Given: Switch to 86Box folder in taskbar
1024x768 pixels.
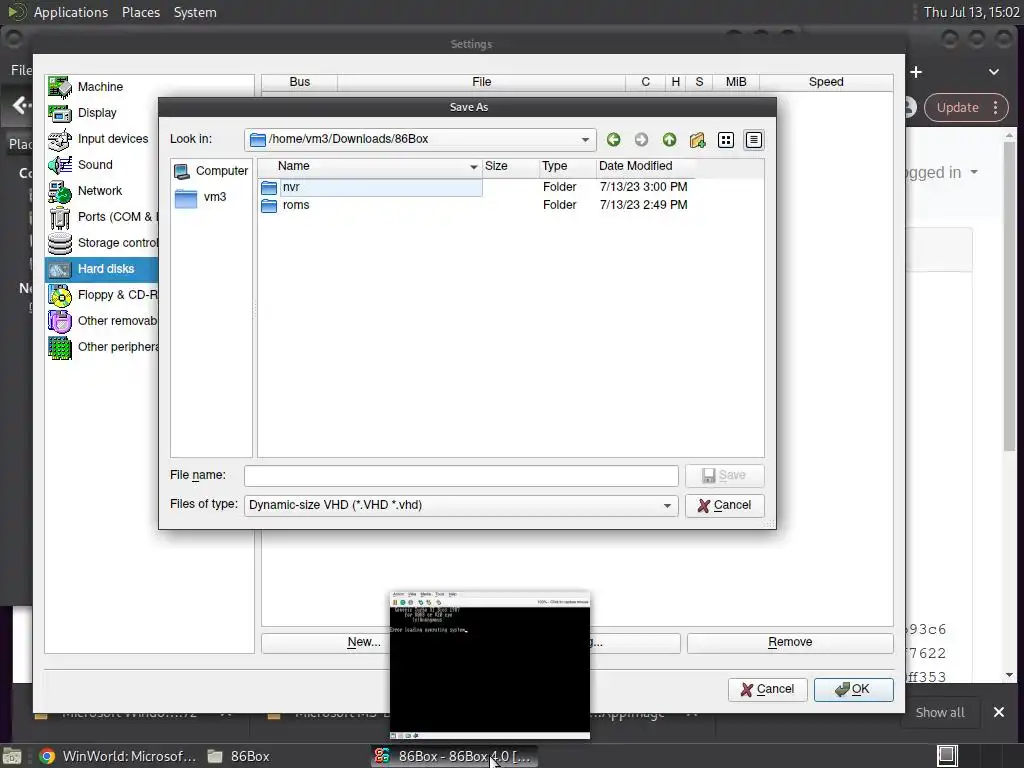Looking at the screenshot, I should (239, 756).
